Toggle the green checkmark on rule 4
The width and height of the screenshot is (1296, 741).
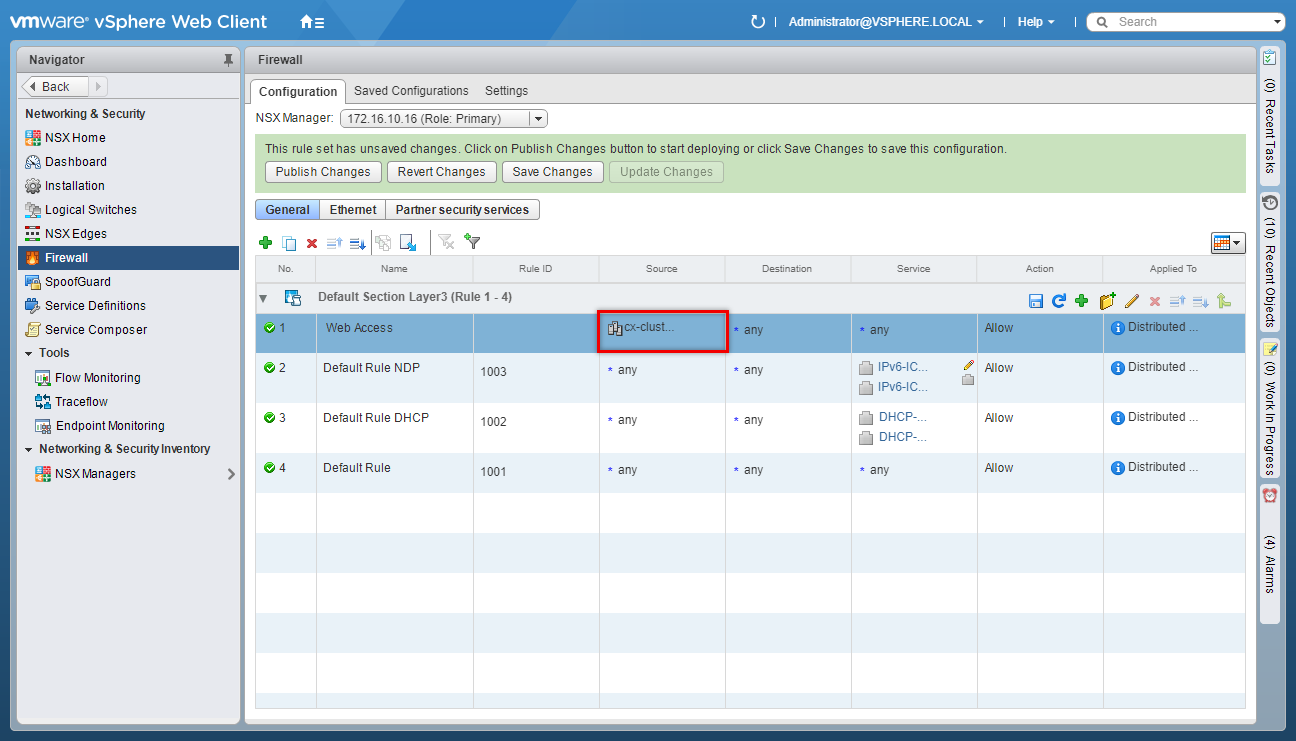(269, 468)
